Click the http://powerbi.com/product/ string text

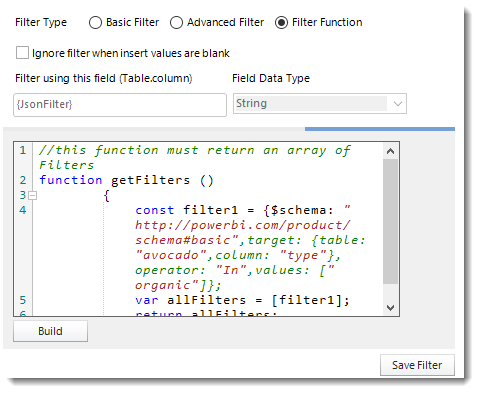[243, 225]
